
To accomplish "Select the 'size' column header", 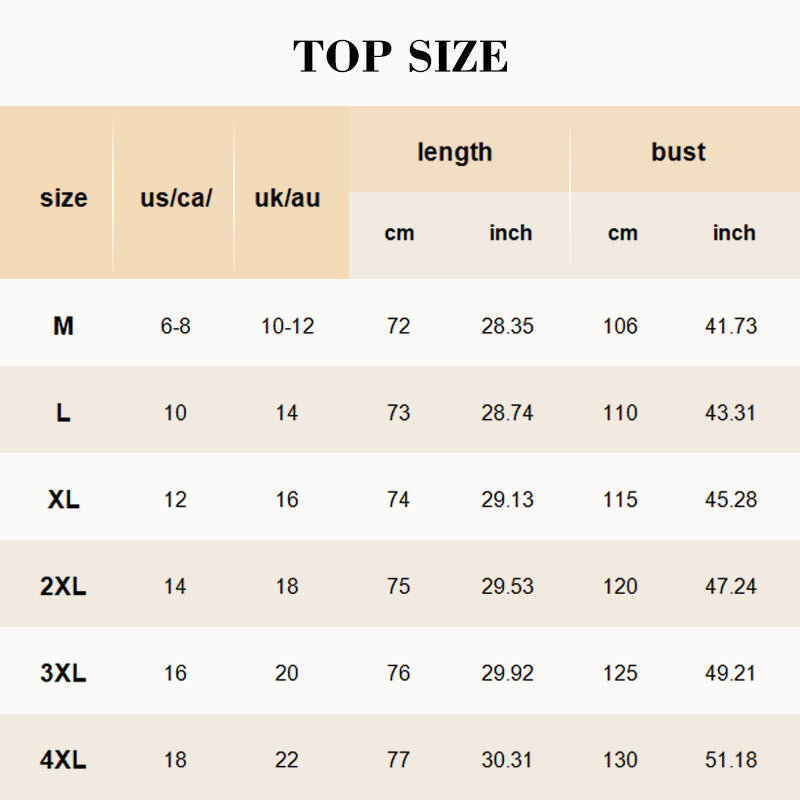I will (x=64, y=198).
